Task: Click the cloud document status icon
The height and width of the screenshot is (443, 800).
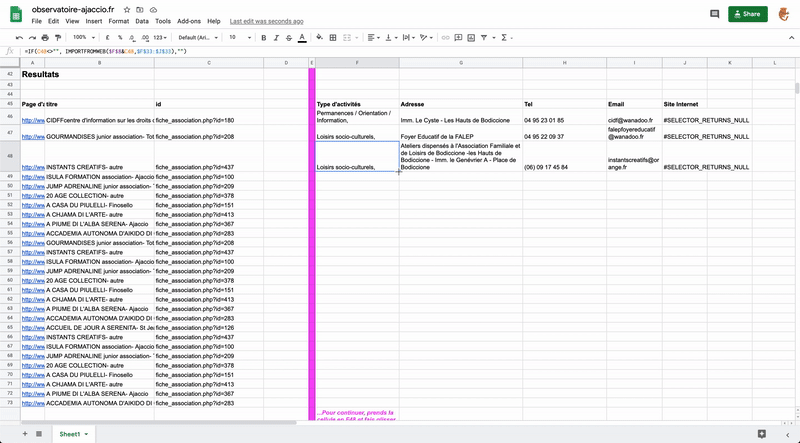Action: point(153,10)
